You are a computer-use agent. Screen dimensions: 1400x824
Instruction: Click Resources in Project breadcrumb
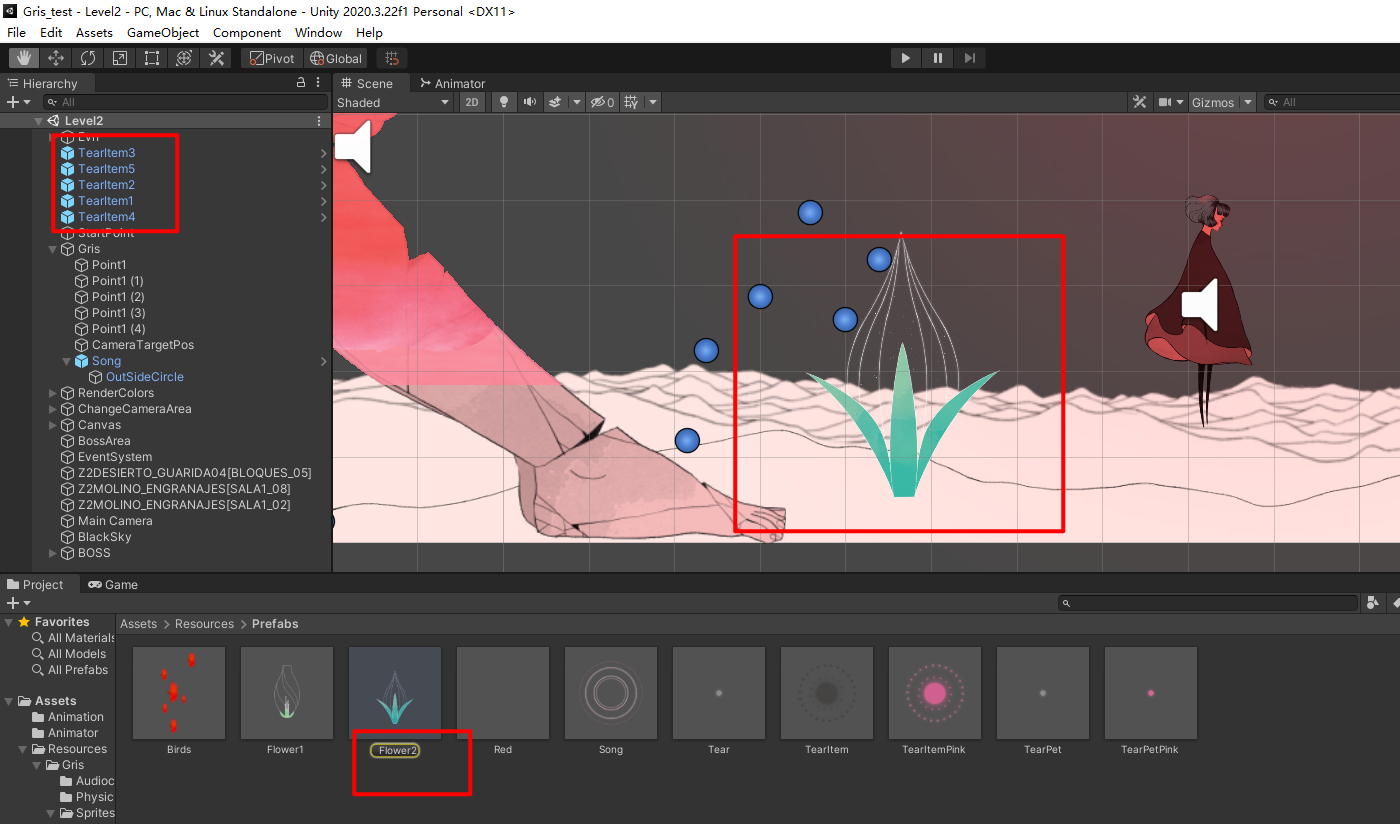tap(204, 624)
